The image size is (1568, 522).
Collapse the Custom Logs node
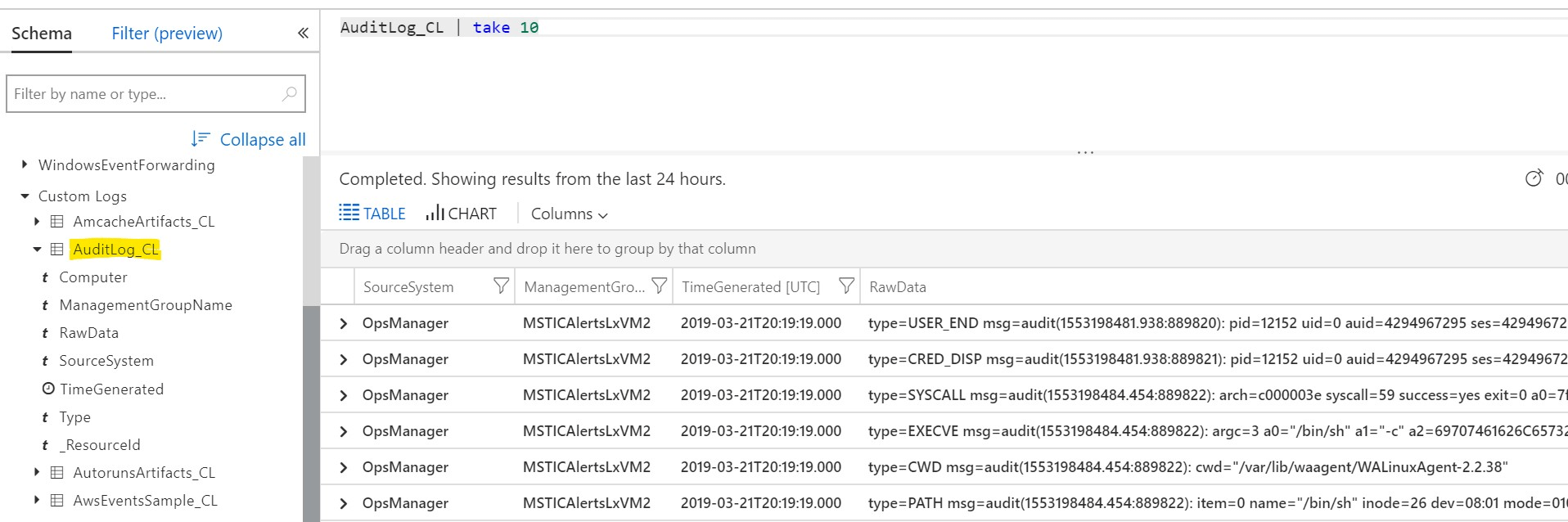(x=25, y=196)
